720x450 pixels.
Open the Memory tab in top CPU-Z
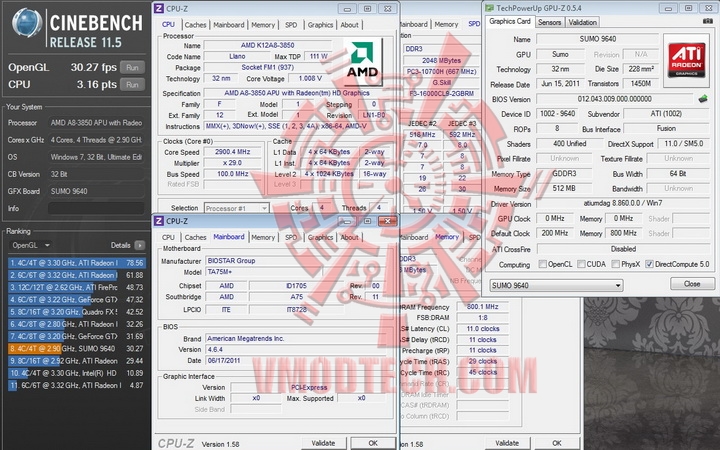point(263,25)
